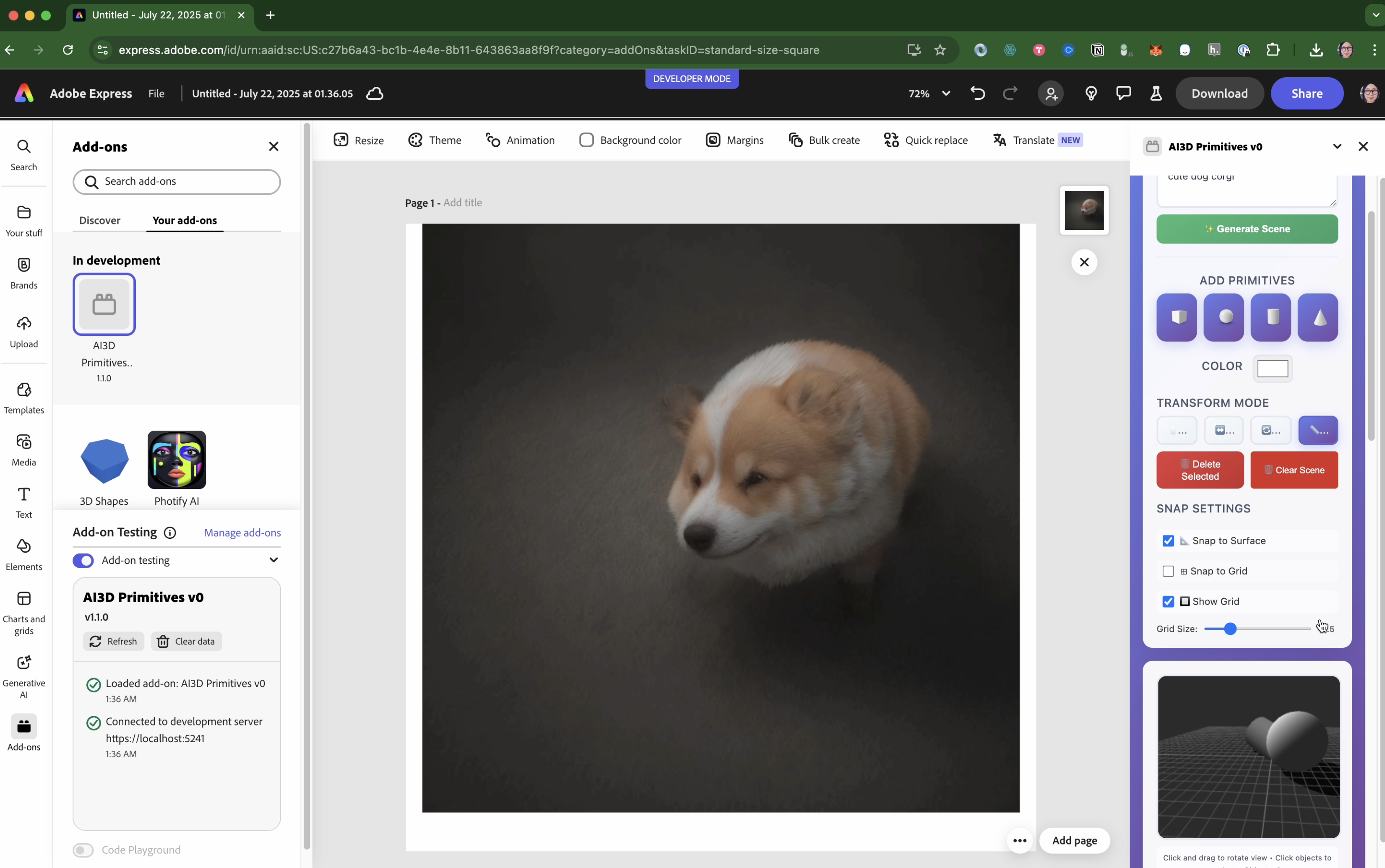1385x868 pixels.
Task: Add a cube primitive
Action: (1176, 317)
